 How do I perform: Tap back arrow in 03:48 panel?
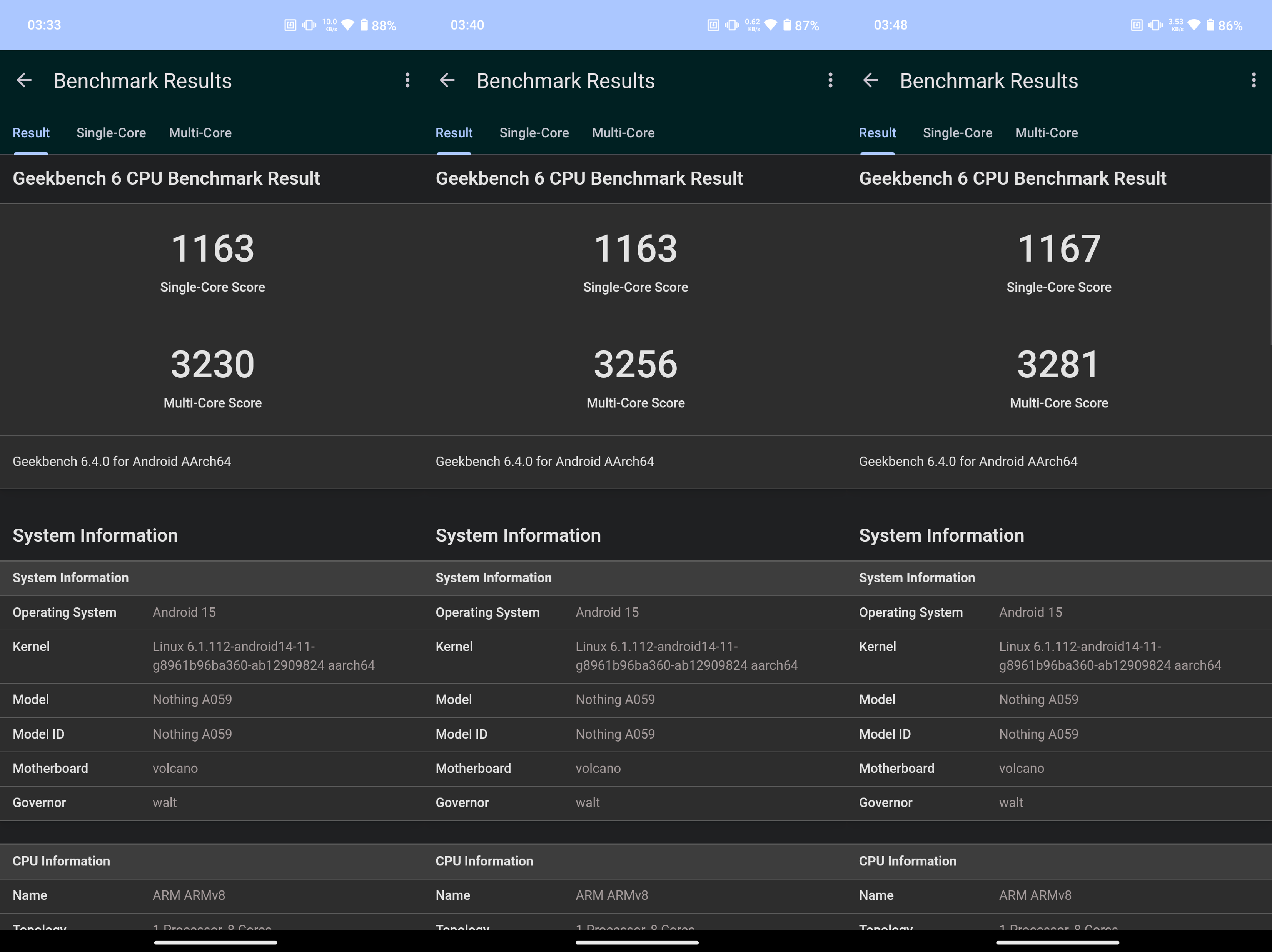click(x=871, y=80)
